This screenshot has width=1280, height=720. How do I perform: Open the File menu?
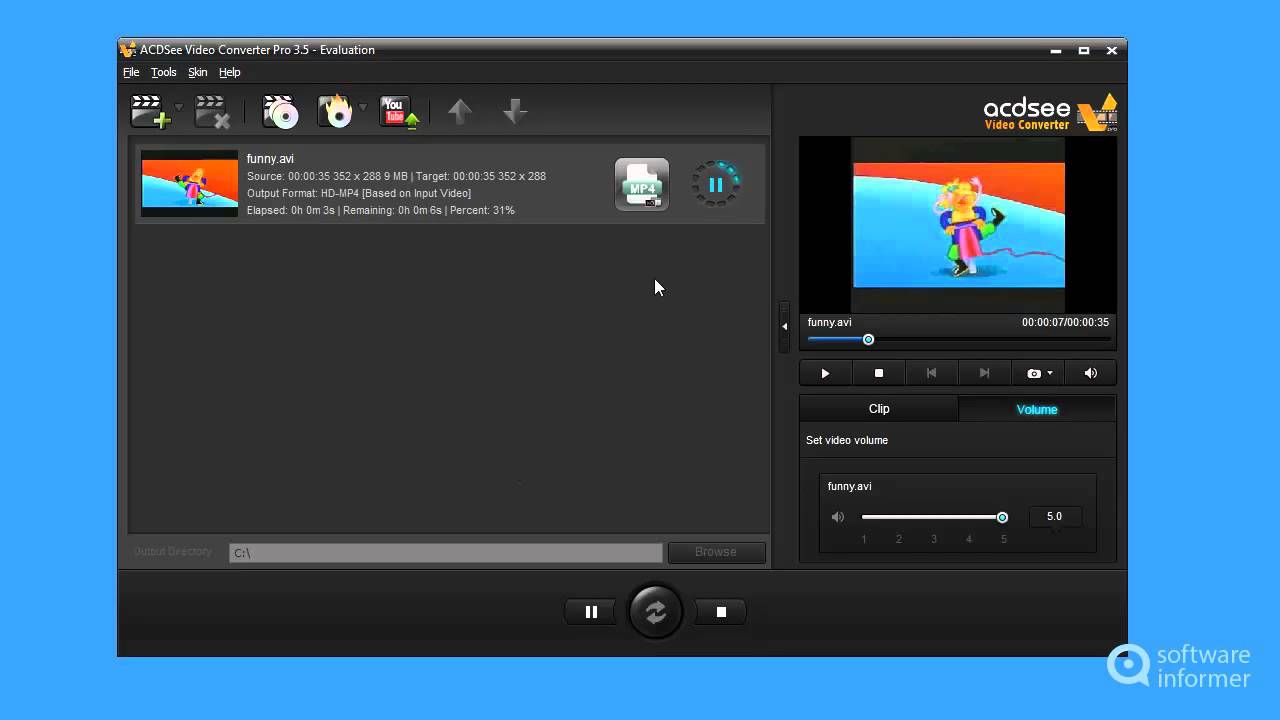(x=131, y=72)
